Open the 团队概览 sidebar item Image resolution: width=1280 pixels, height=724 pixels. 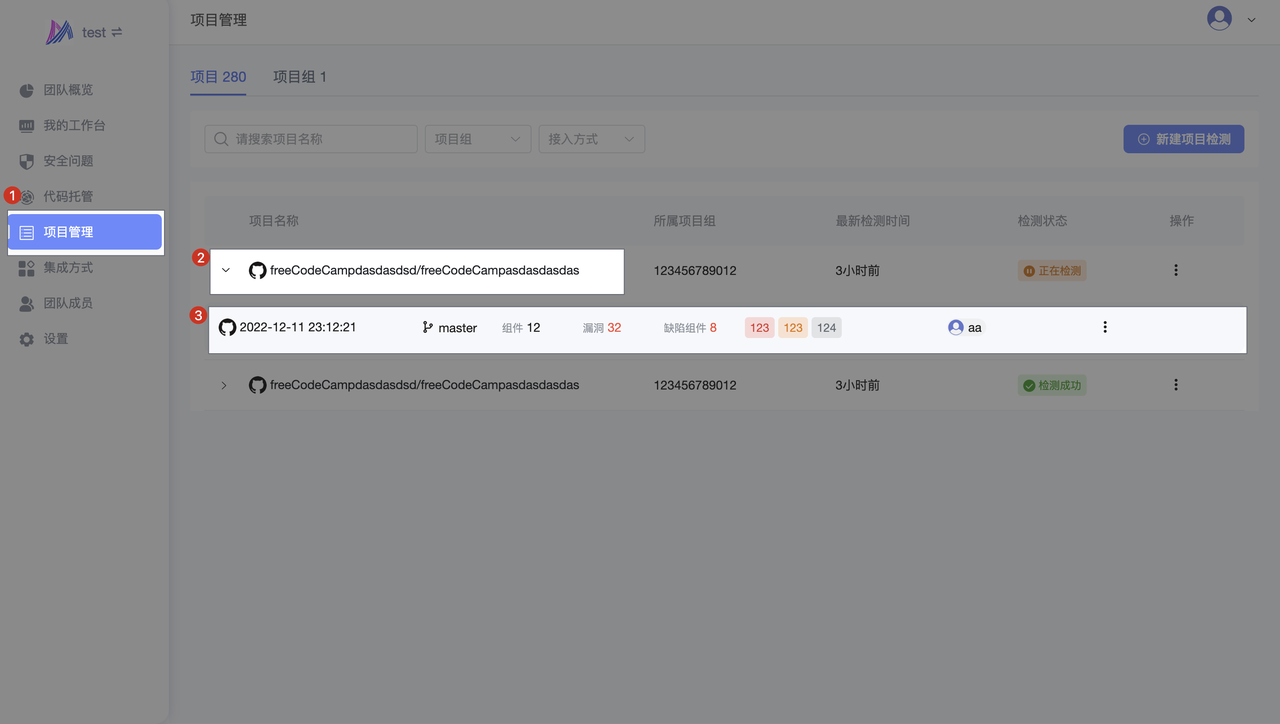(x=67, y=90)
